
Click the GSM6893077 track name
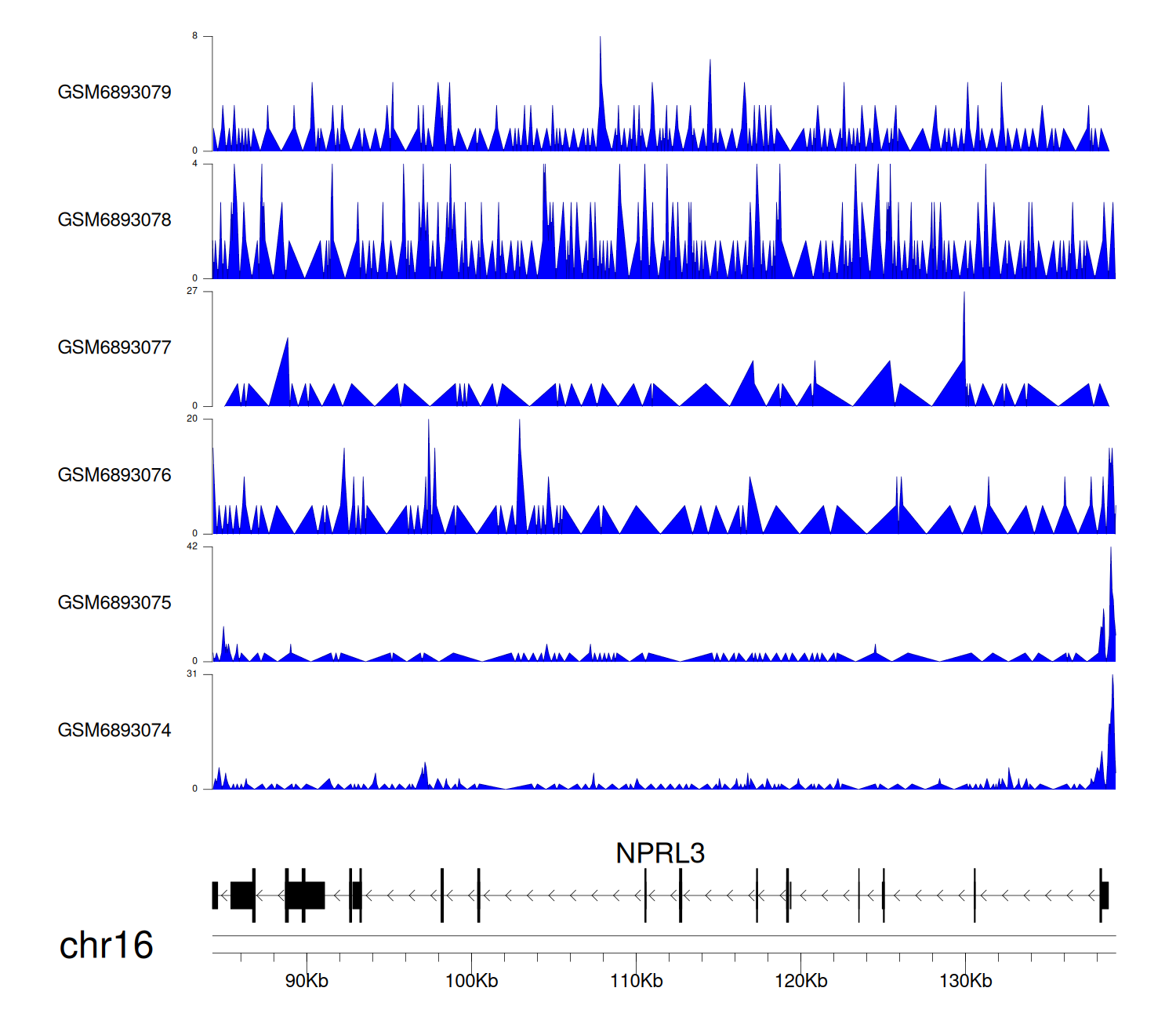pos(114,348)
